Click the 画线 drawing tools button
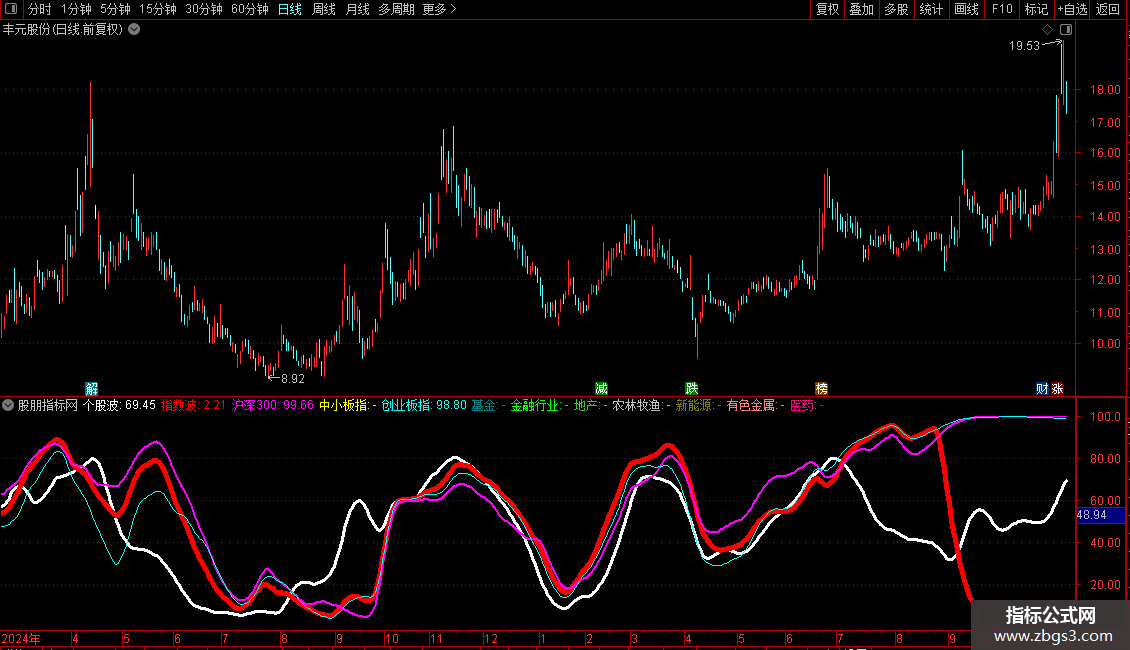Screen dimensions: 1130x650 [966, 9]
